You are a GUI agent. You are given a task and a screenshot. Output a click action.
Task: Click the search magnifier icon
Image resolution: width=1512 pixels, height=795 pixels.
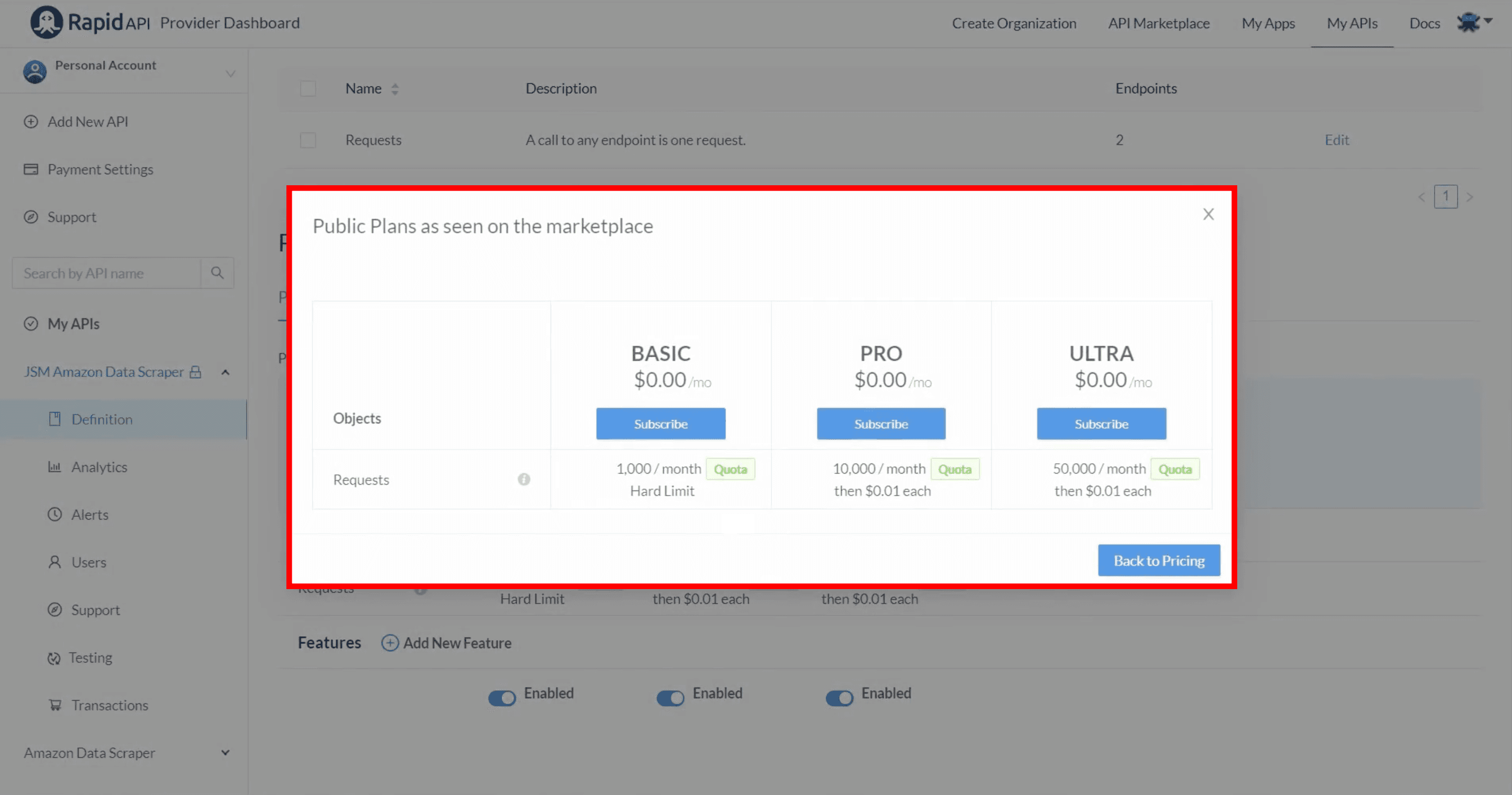pos(217,273)
